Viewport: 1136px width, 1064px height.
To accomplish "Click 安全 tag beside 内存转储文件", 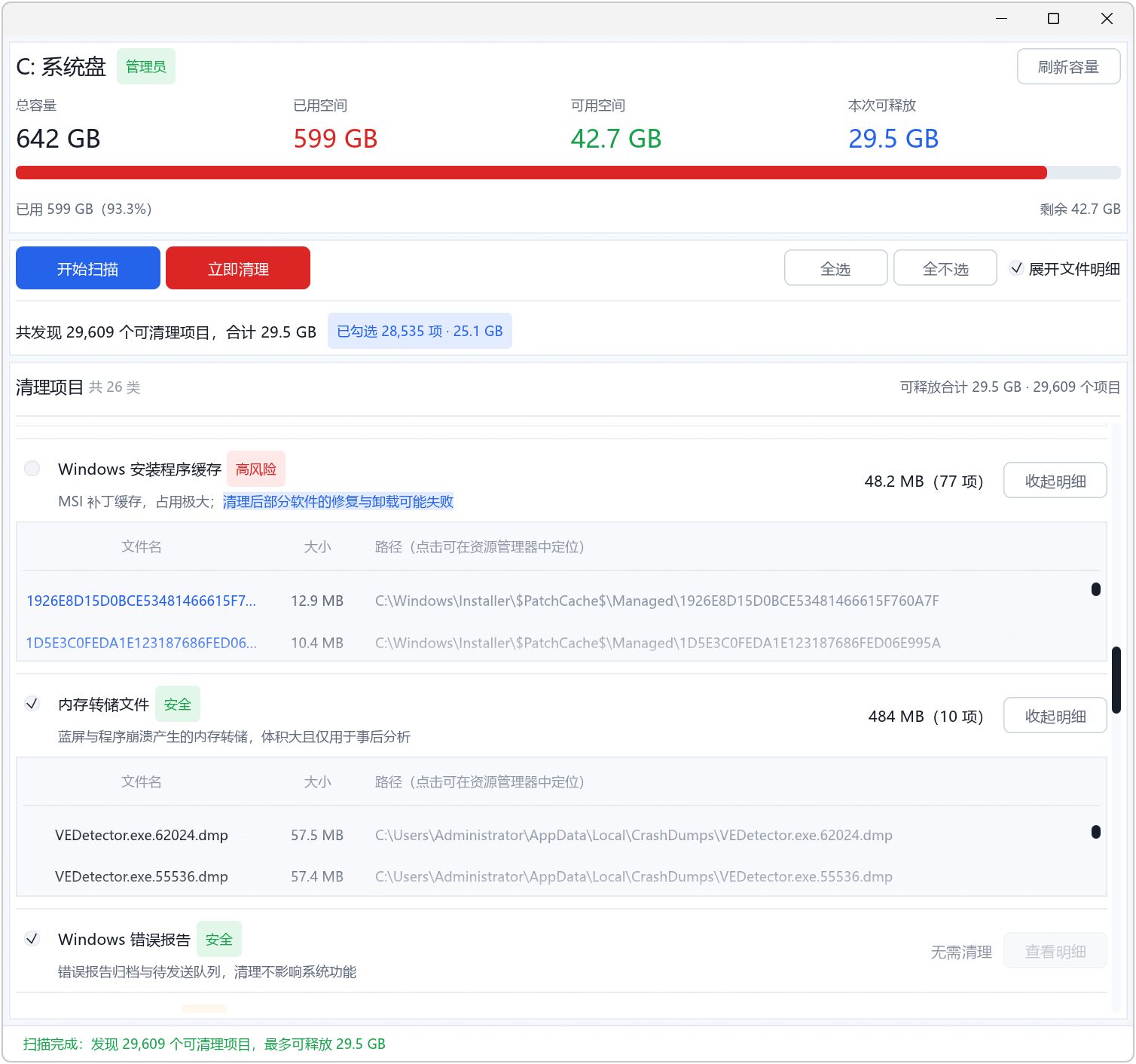I will [178, 704].
